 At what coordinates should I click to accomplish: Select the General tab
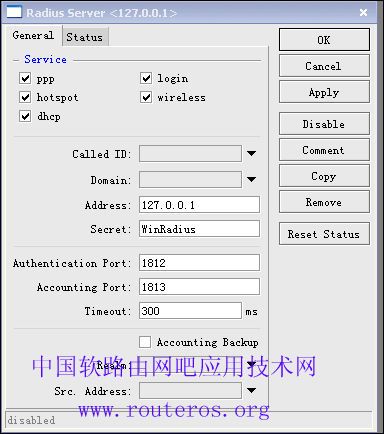tap(33, 35)
